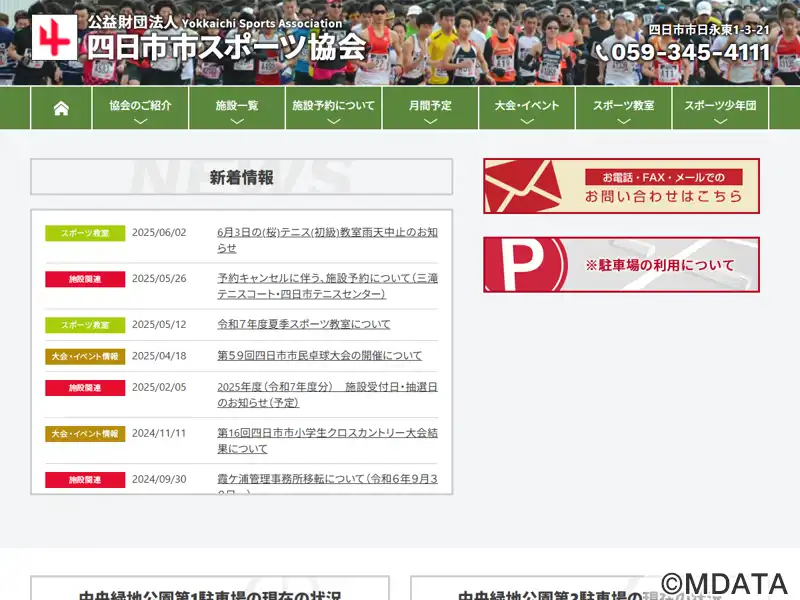
Task: Click the date 2024/11/11
Action: click(x=159, y=433)
